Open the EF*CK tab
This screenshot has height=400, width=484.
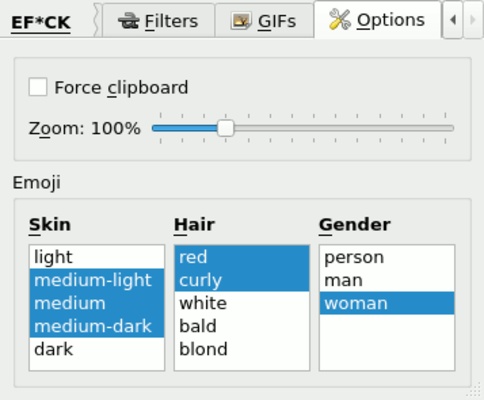pyautogui.click(x=41, y=23)
